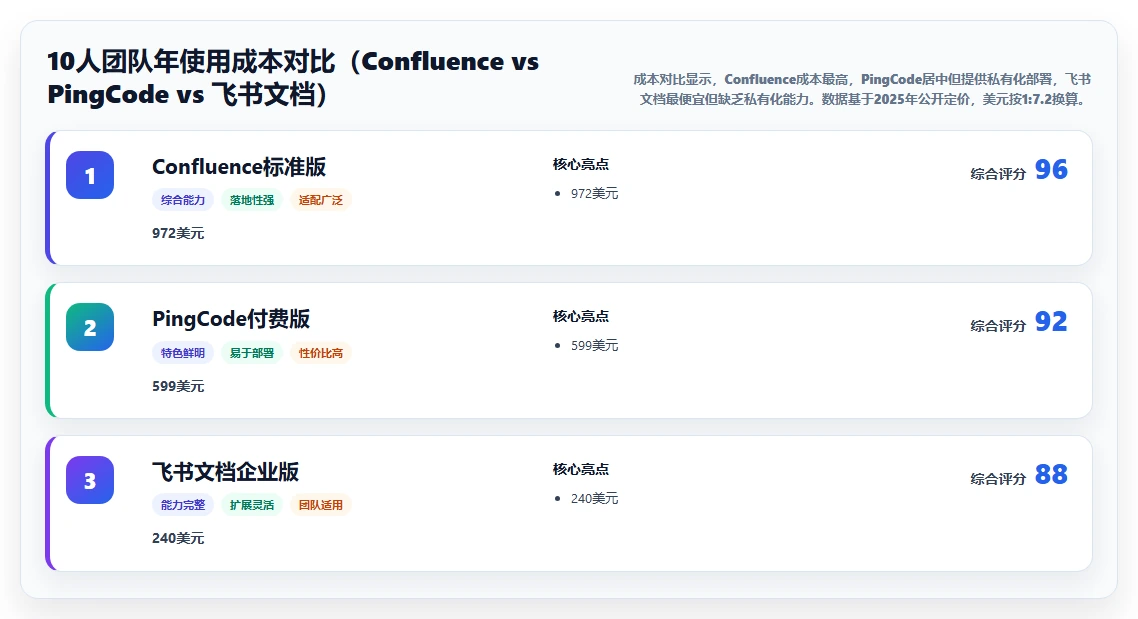Select the Confluence标准版 title
Image resolution: width=1138 pixels, height=619 pixels.
point(239,167)
